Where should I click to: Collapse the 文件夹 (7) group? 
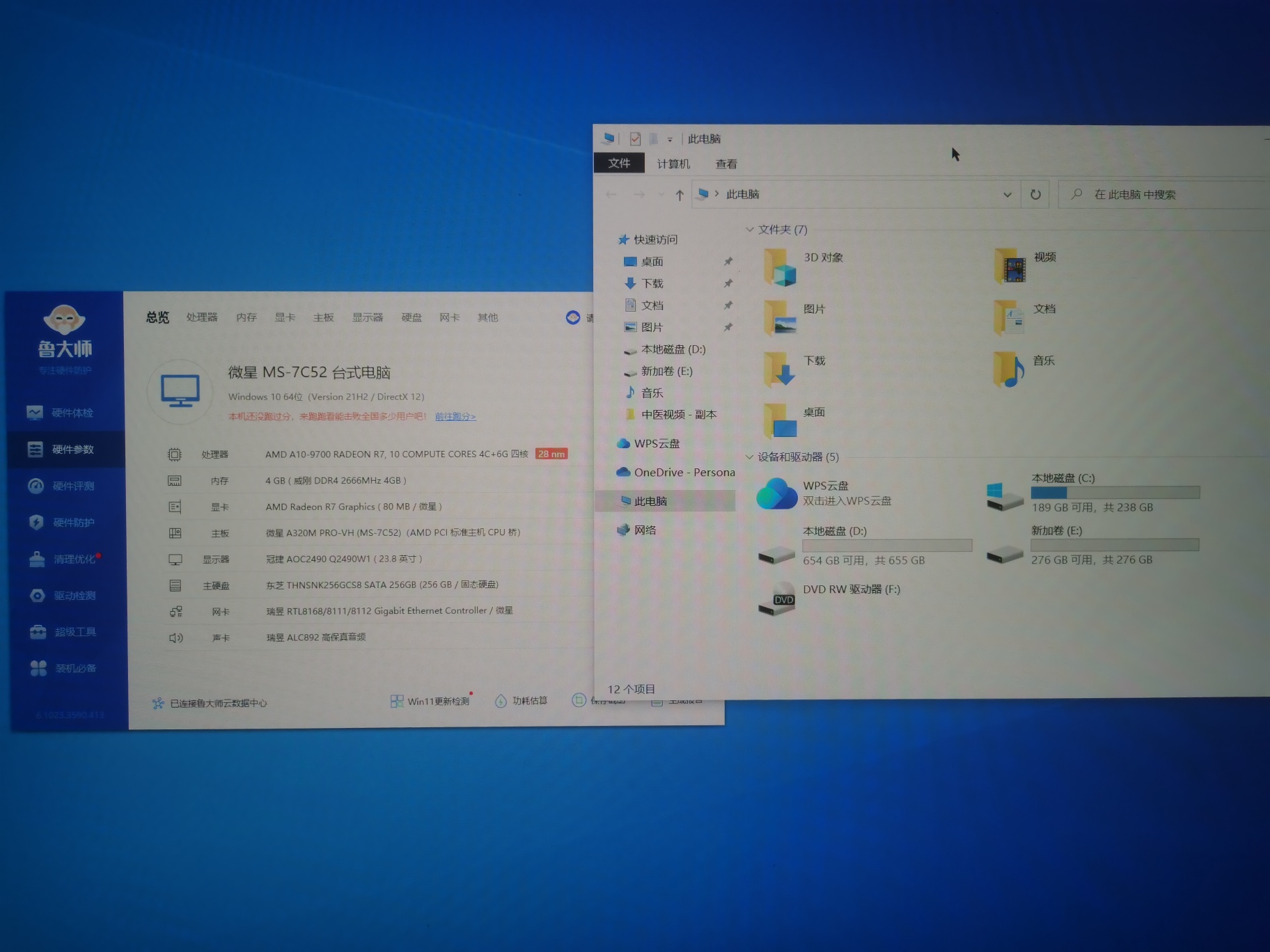(x=750, y=230)
